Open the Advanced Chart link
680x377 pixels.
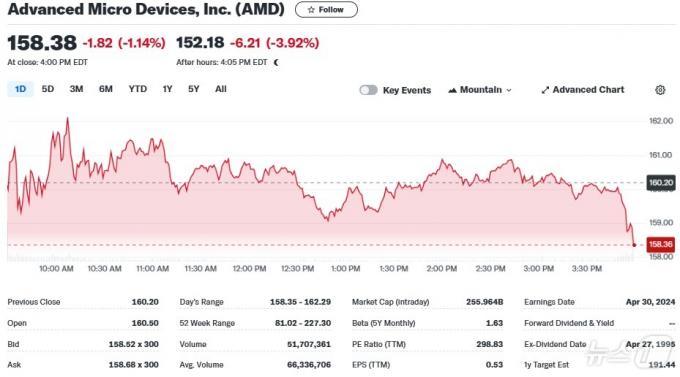click(582, 90)
